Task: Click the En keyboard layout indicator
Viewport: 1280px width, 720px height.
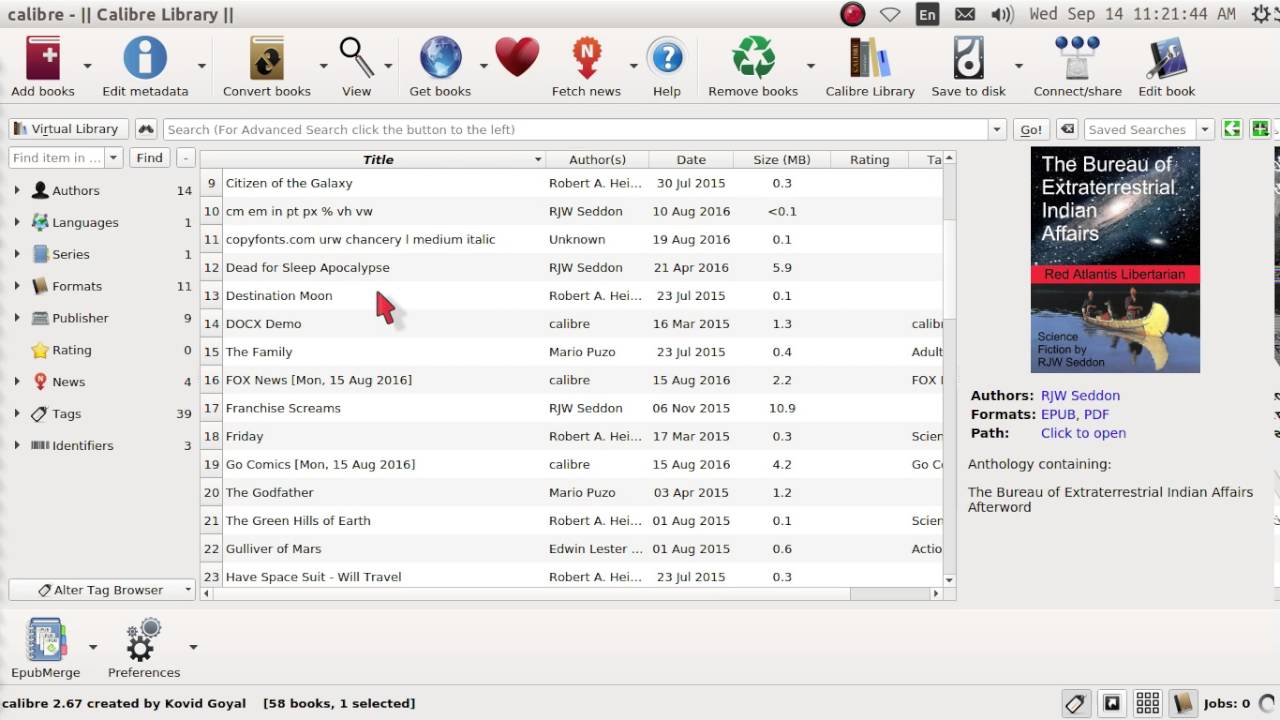Action: click(928, 14)
